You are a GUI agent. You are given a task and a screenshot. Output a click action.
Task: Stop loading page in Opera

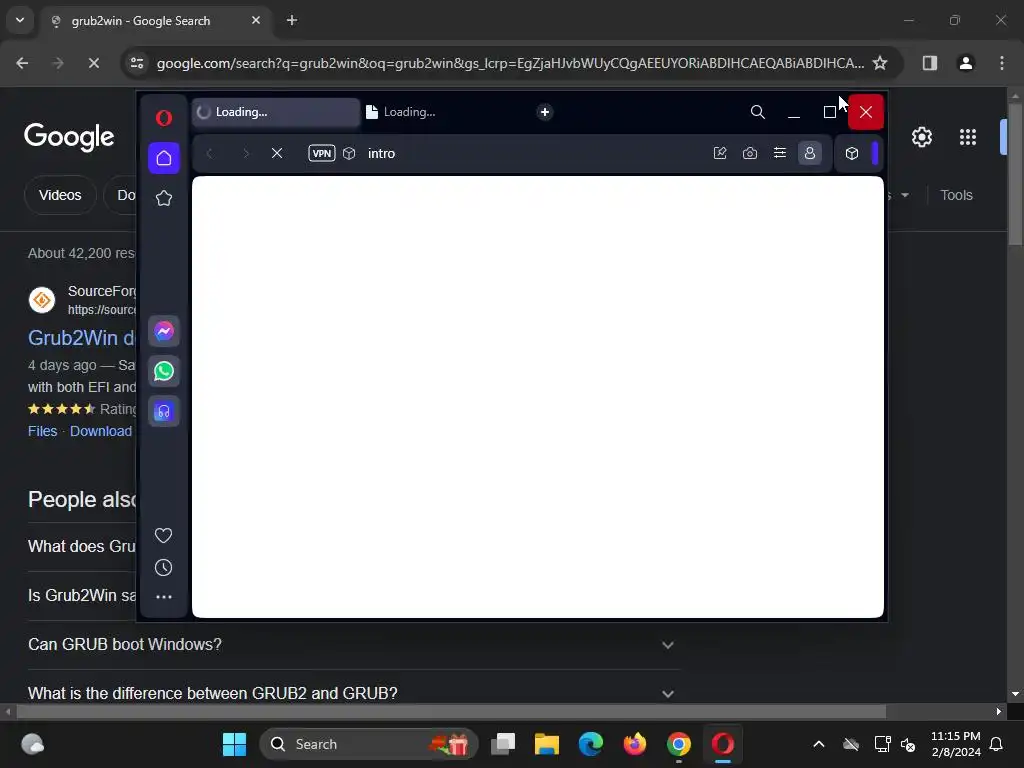[x=277, y=153]
